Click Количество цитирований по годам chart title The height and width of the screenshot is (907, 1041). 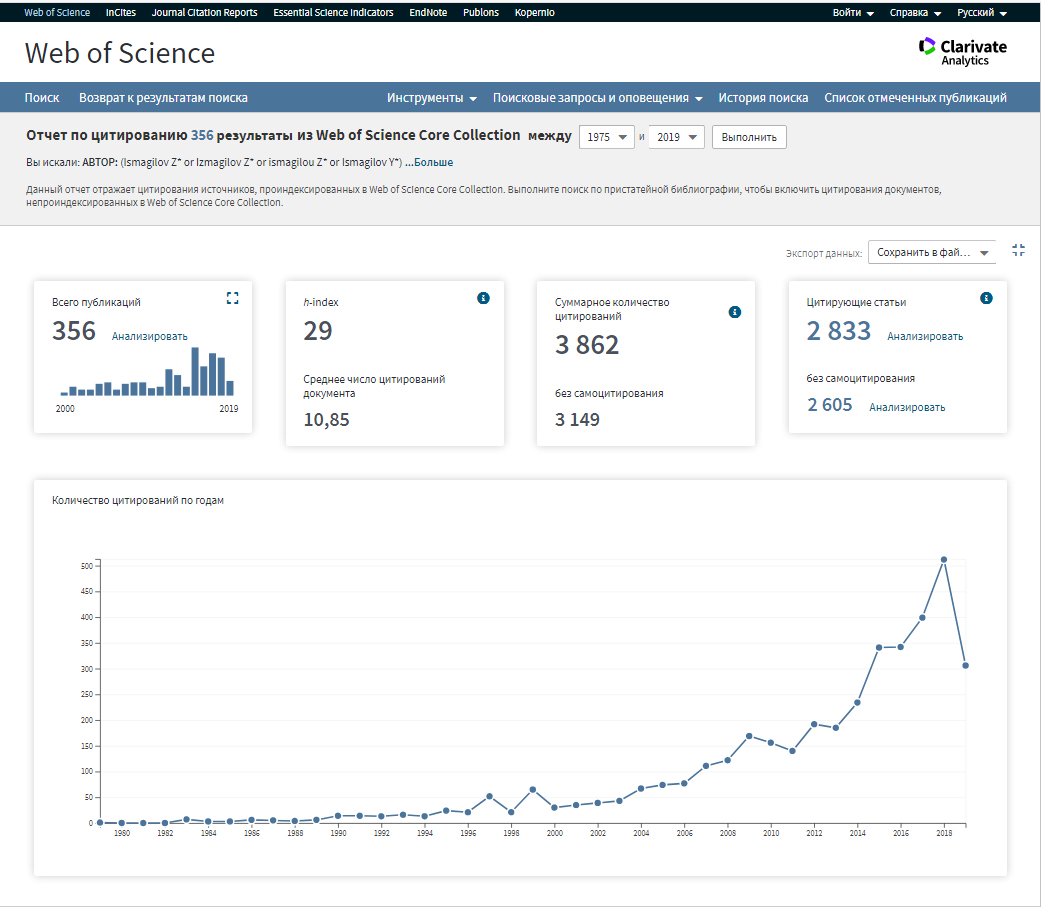click(x=137, y=501)
